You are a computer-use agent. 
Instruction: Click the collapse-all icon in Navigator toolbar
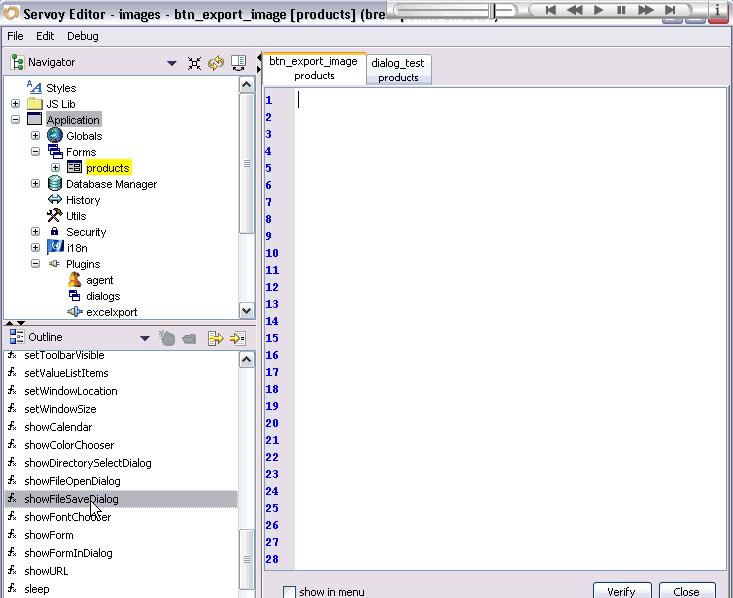coord(194,63)
